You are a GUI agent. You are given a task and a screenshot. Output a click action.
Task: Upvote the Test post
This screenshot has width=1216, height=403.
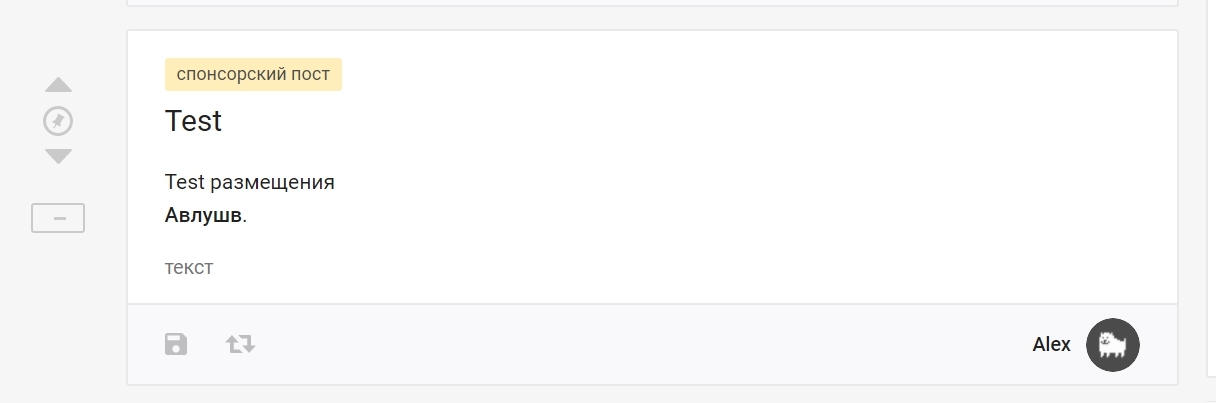(x=59, y=85)
